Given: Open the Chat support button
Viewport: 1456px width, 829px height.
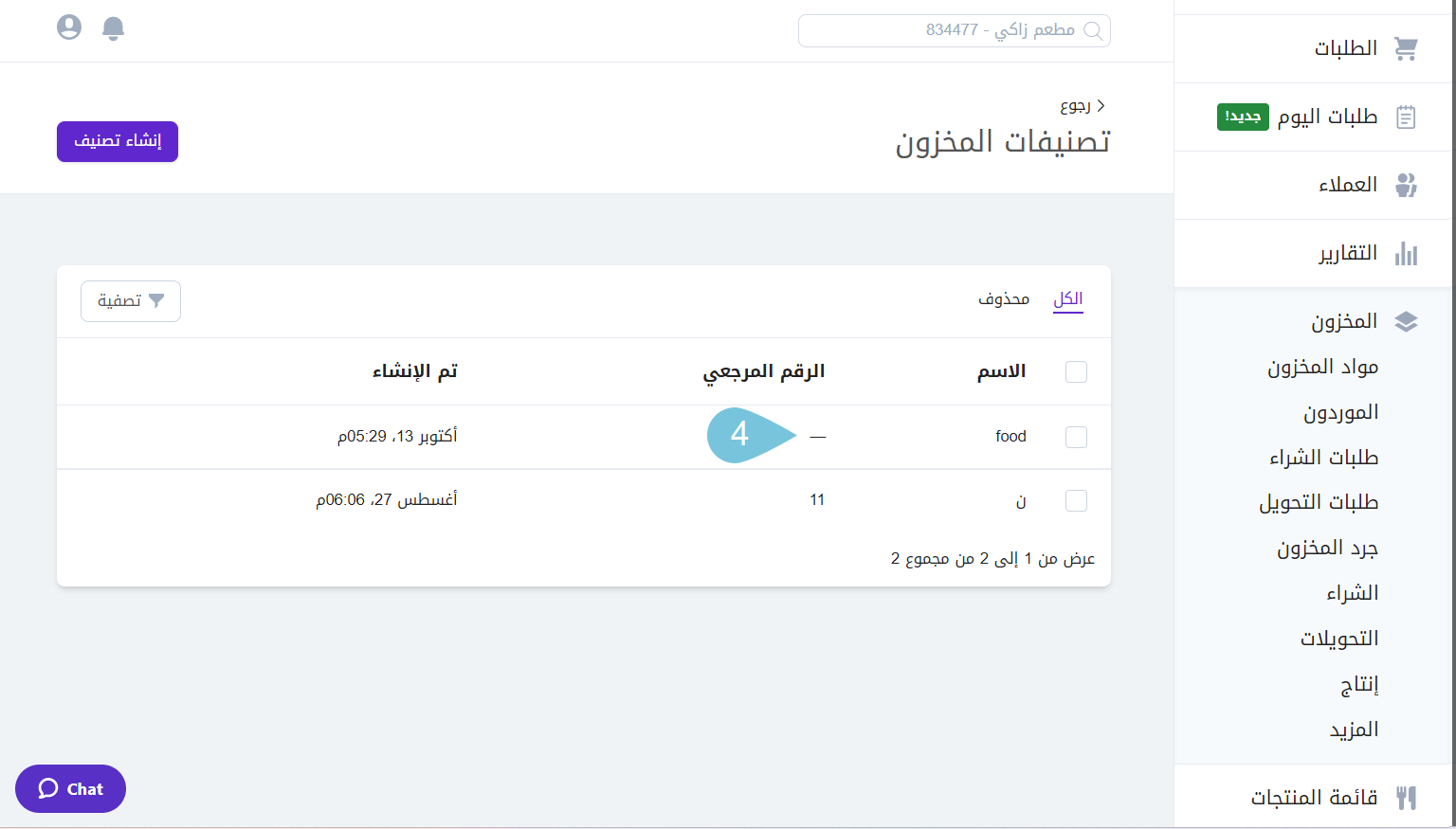Looking at the screenshot, I should (x=71, y=788).
